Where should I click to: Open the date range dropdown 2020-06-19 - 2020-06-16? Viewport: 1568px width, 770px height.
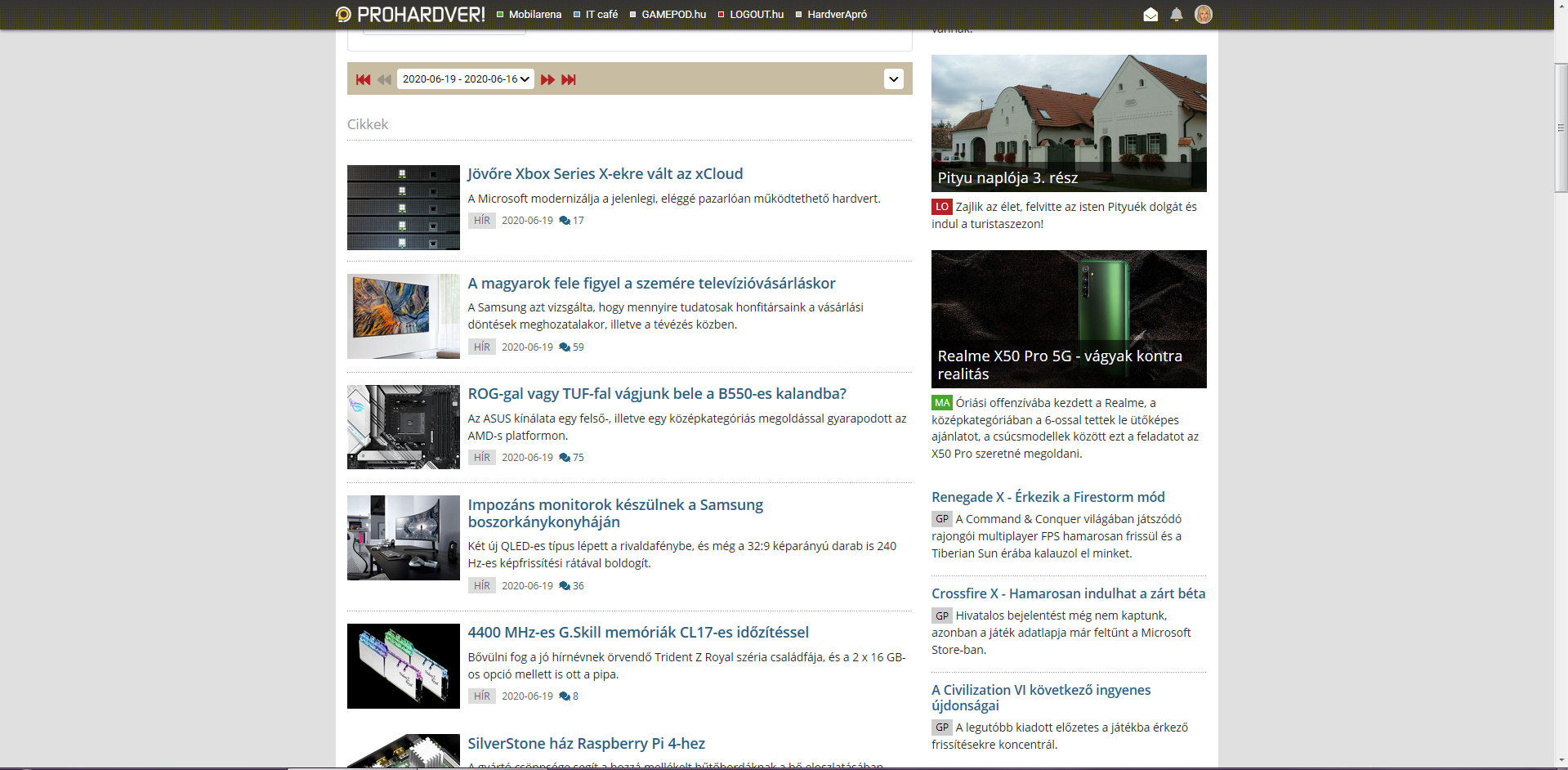click(x=466, y=79)
